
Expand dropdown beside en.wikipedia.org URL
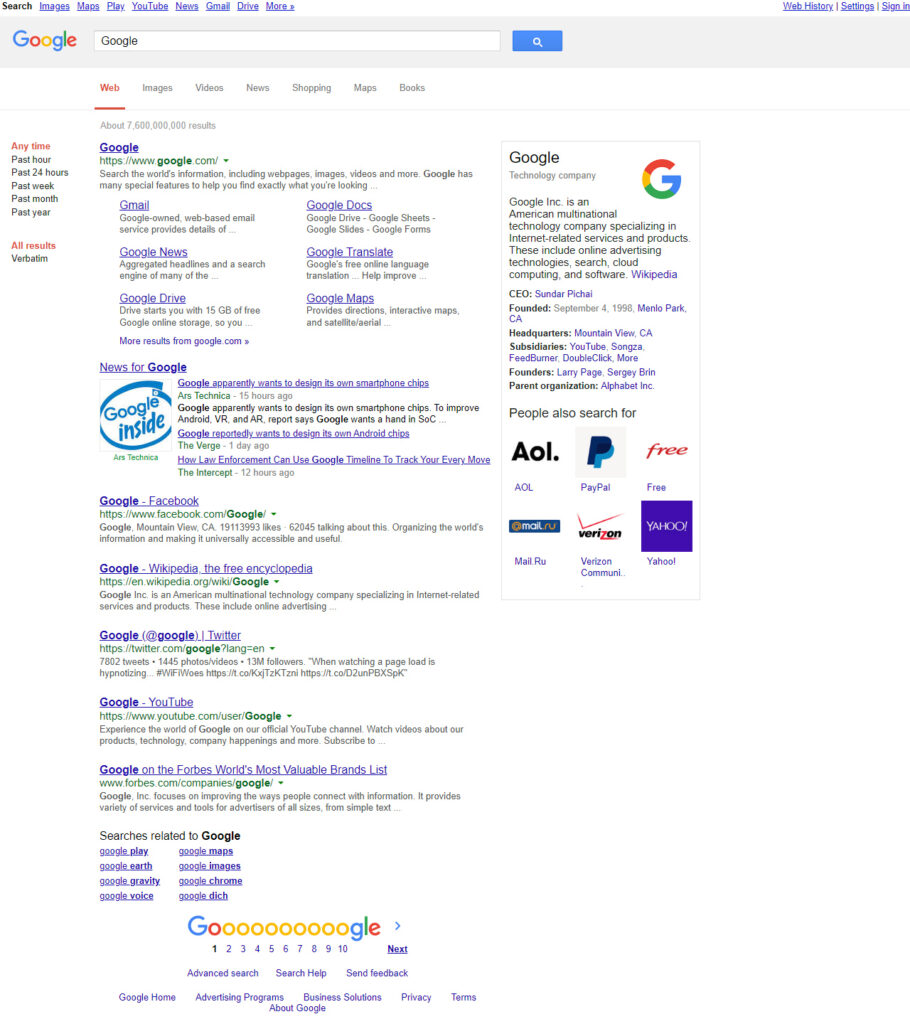click(x=277, y=582)
